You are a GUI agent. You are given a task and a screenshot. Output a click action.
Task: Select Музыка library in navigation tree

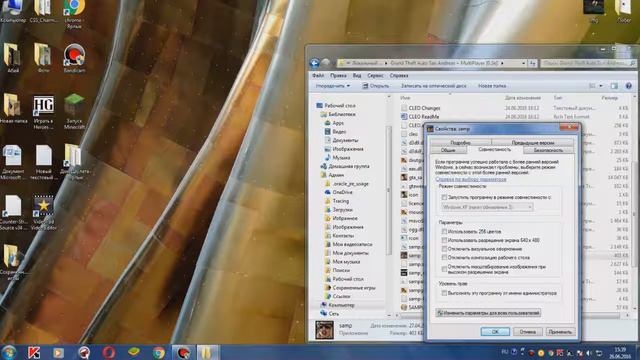point(337,158)
